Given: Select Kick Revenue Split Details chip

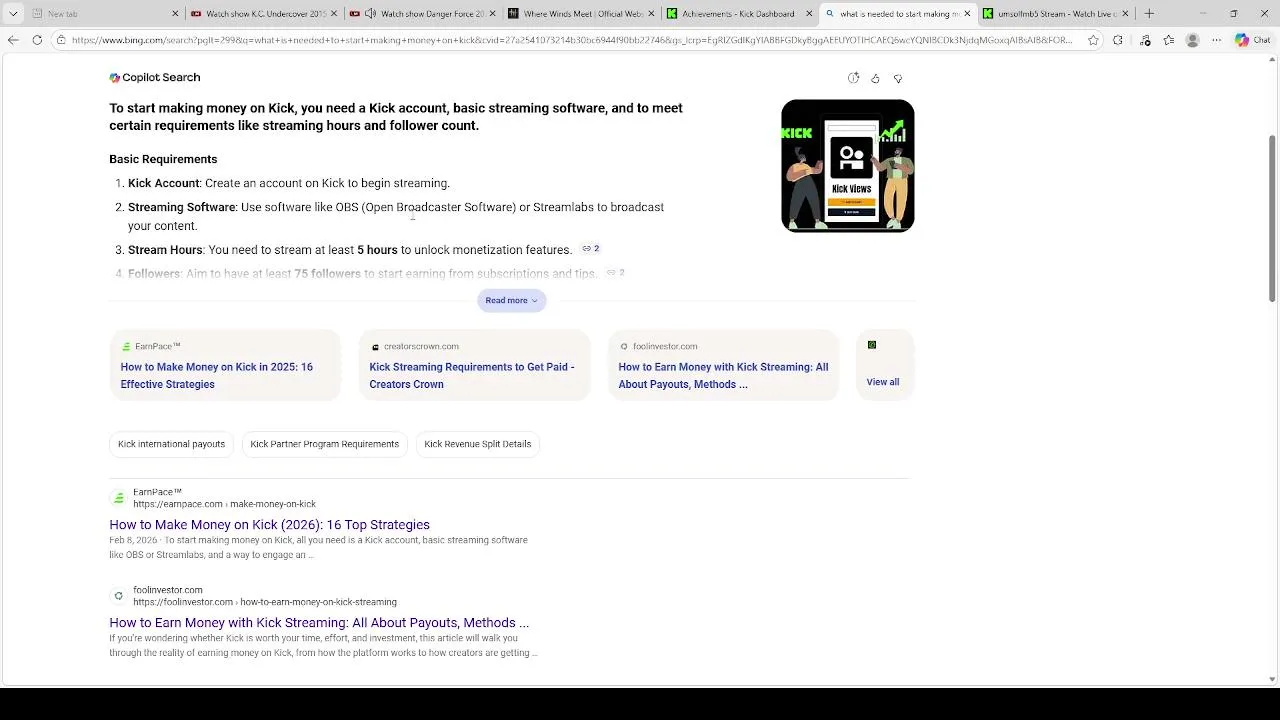Looking at the screenshot, I should point(477,444).
